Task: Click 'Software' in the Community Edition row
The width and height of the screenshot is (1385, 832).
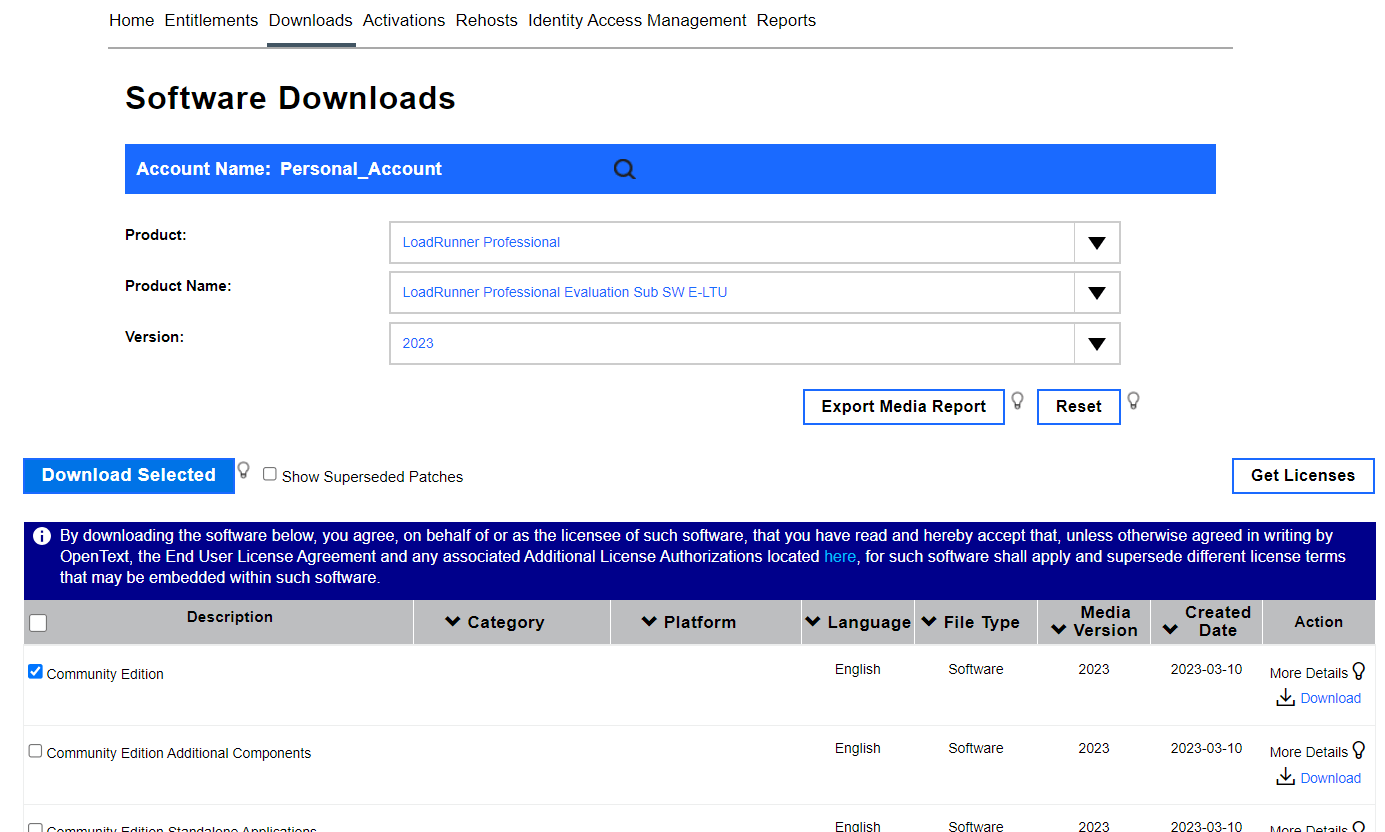Action: (976, 669)
